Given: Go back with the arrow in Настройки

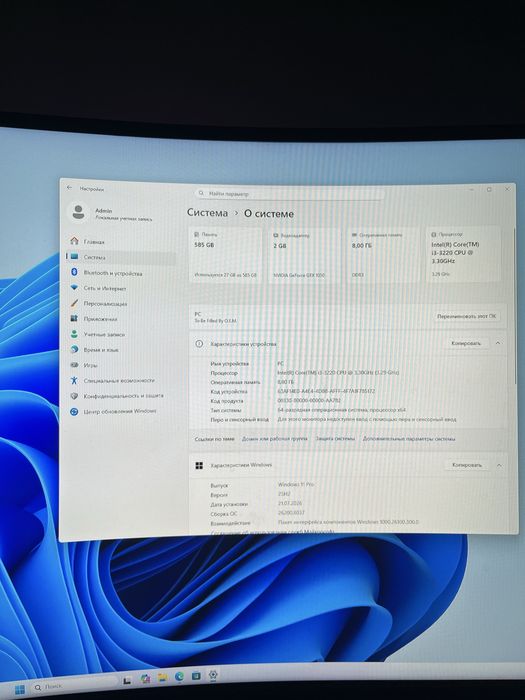Looking at the screenshot, I should click(69, 188).
